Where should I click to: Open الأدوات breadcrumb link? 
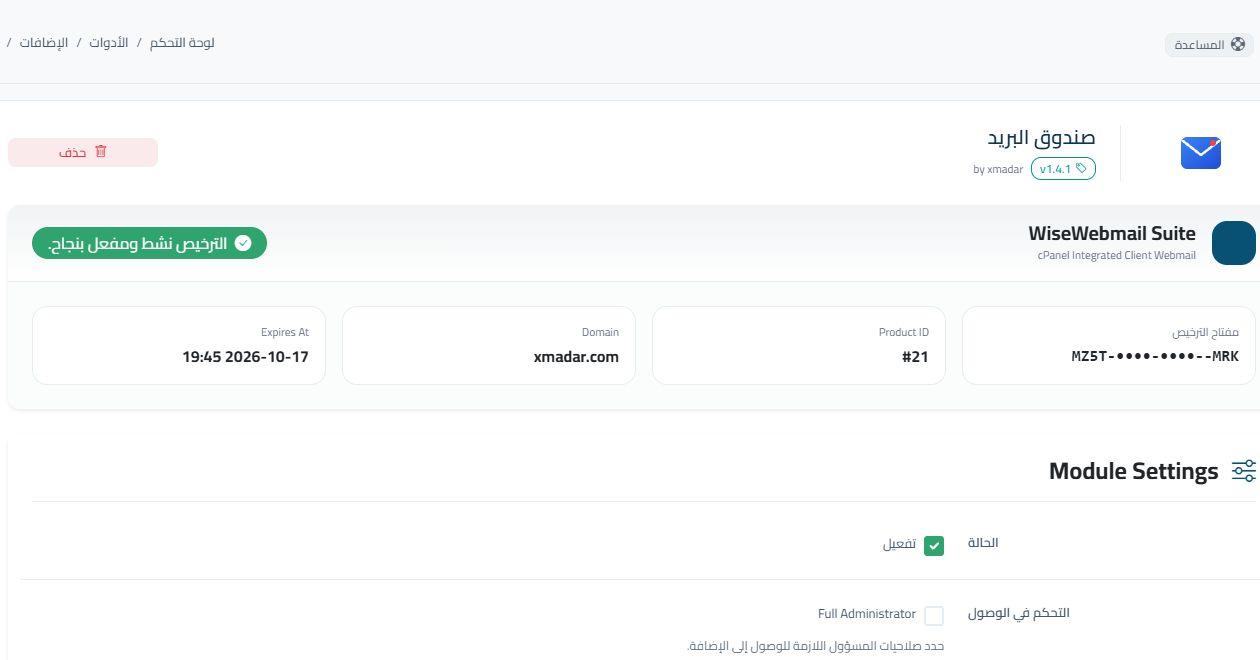click(108, 43)
